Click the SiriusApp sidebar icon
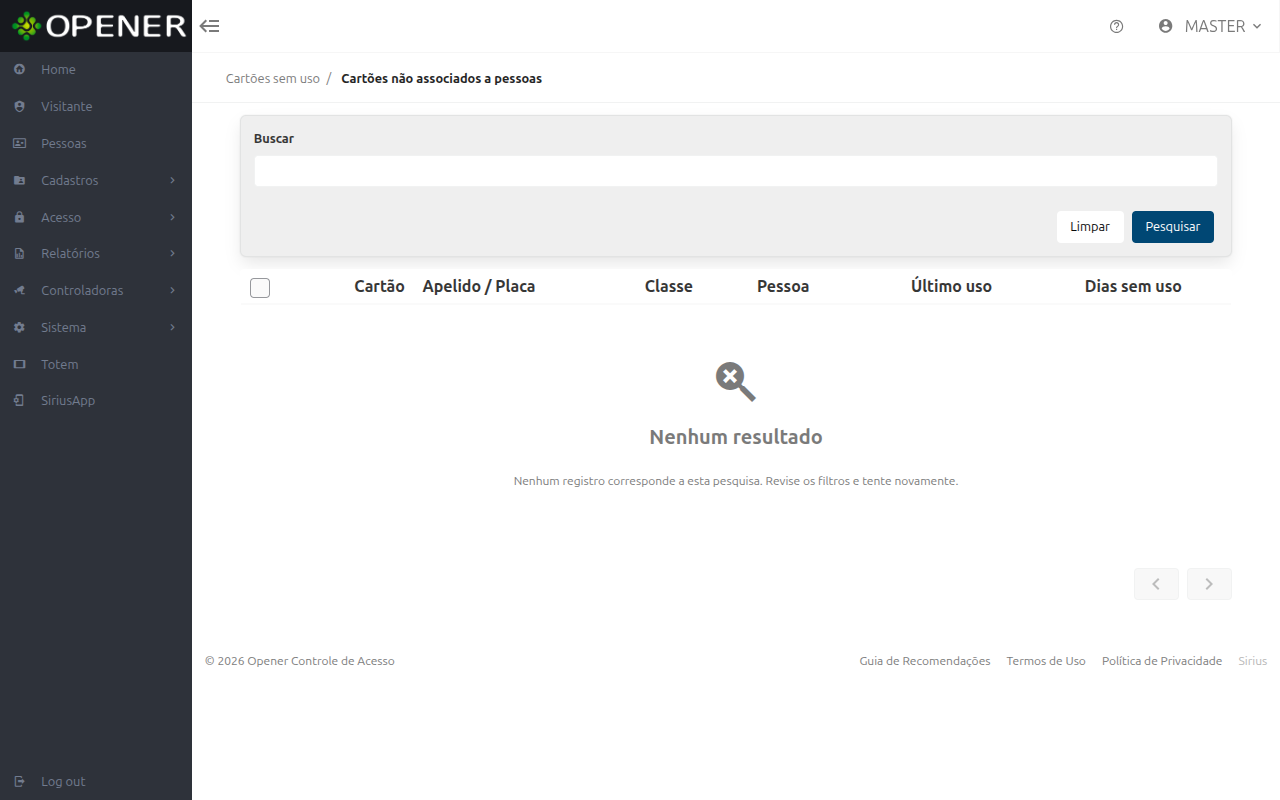 tap(19, 400)
